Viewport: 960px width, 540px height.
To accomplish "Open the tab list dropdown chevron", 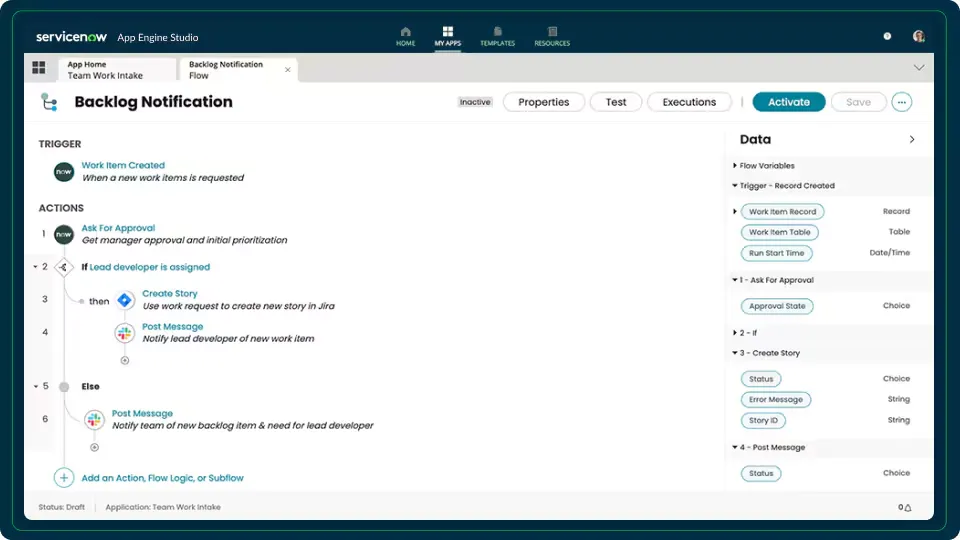I will [918, 68].
